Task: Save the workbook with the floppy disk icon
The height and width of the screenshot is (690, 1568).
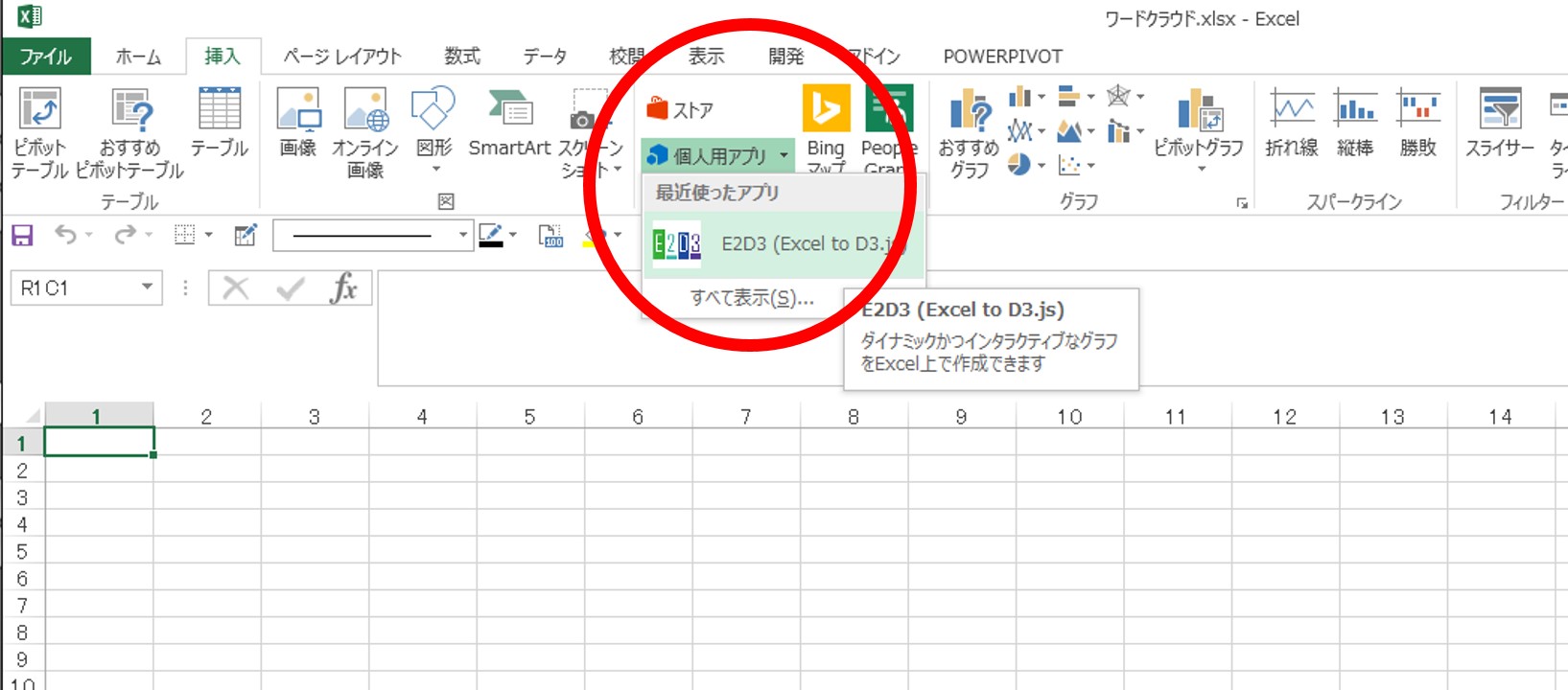Action: click(22, 235)
